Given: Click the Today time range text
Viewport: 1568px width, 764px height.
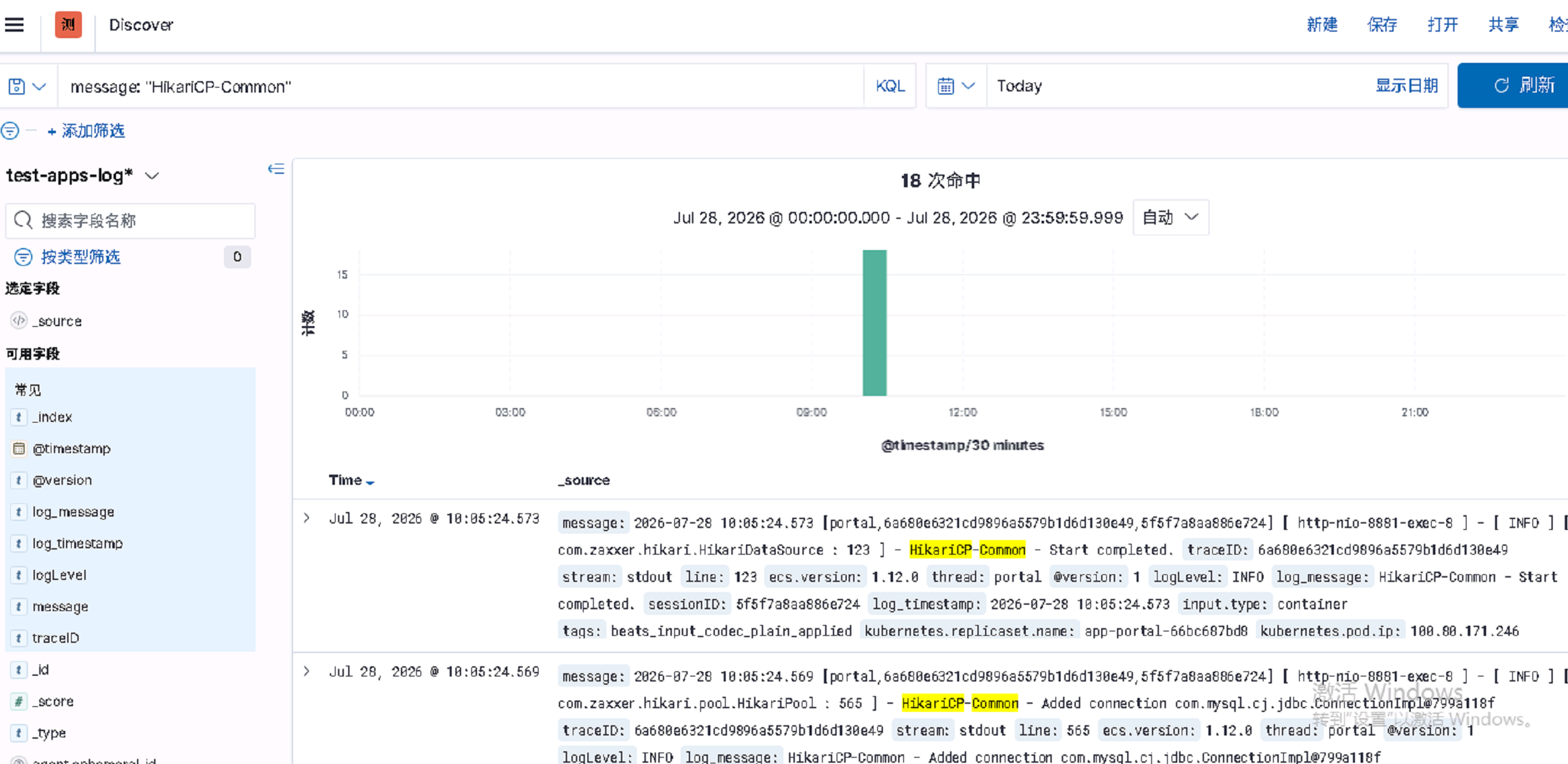Looking at the screenshot, I should pos(1019,86).
